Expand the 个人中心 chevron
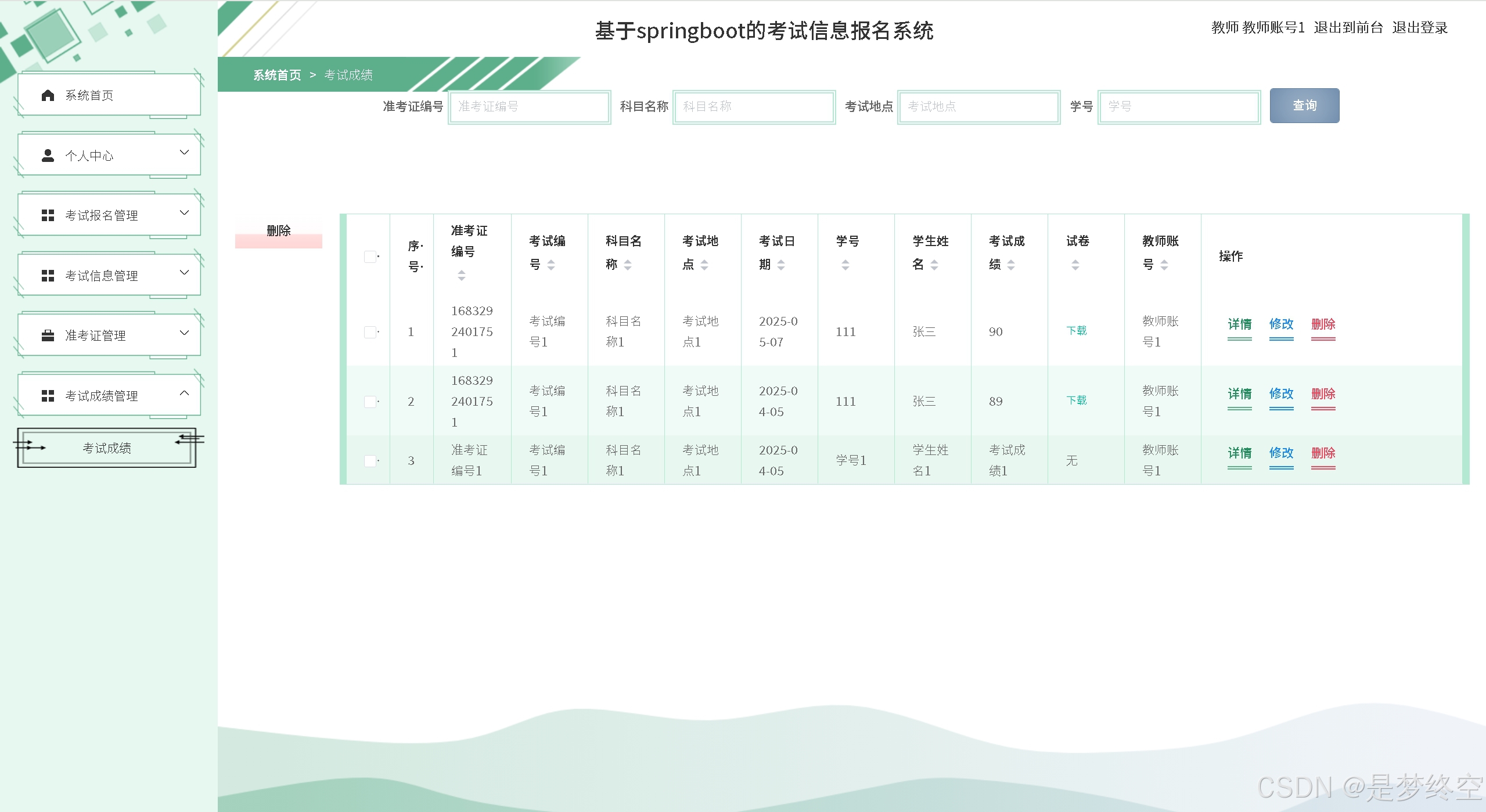Screen dimensions: 1486x812 [184, 153]
